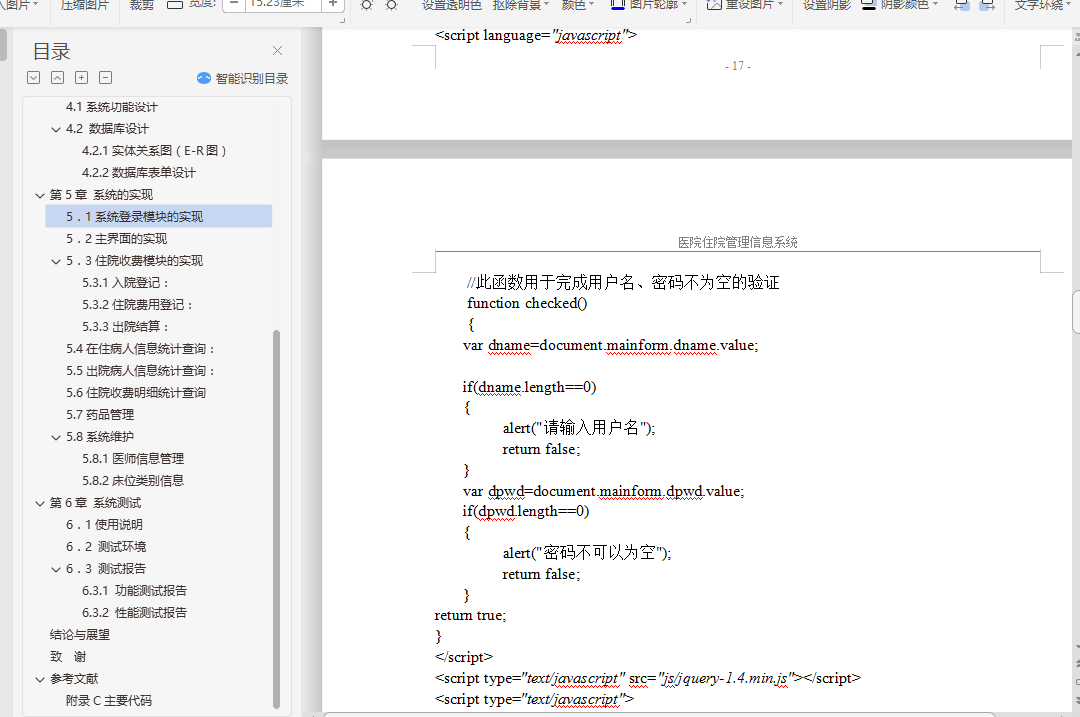Select the 裁剪 crop tool
This screenshot has height=717, width=1080.
[x=142, y=5]
